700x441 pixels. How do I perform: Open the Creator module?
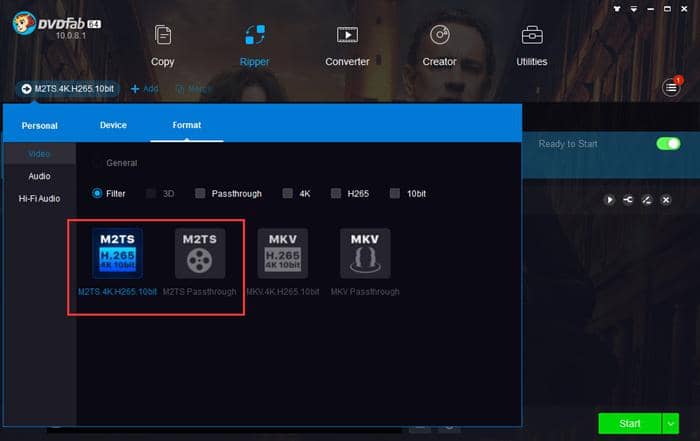tap(439, 46)
